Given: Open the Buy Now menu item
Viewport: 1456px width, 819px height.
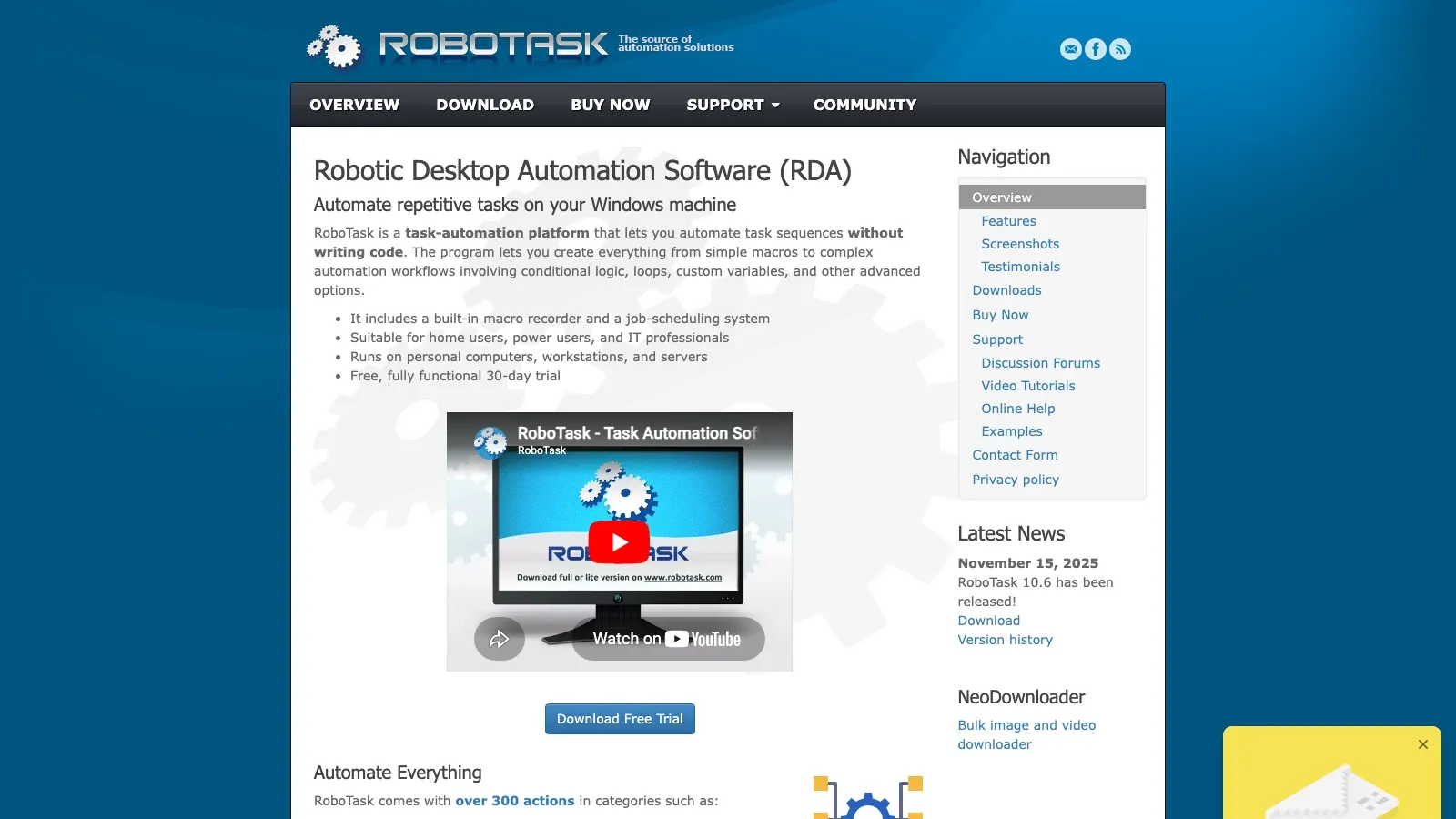Looking at the screenshot, I should pyautogui.click(x=611, y=105).
